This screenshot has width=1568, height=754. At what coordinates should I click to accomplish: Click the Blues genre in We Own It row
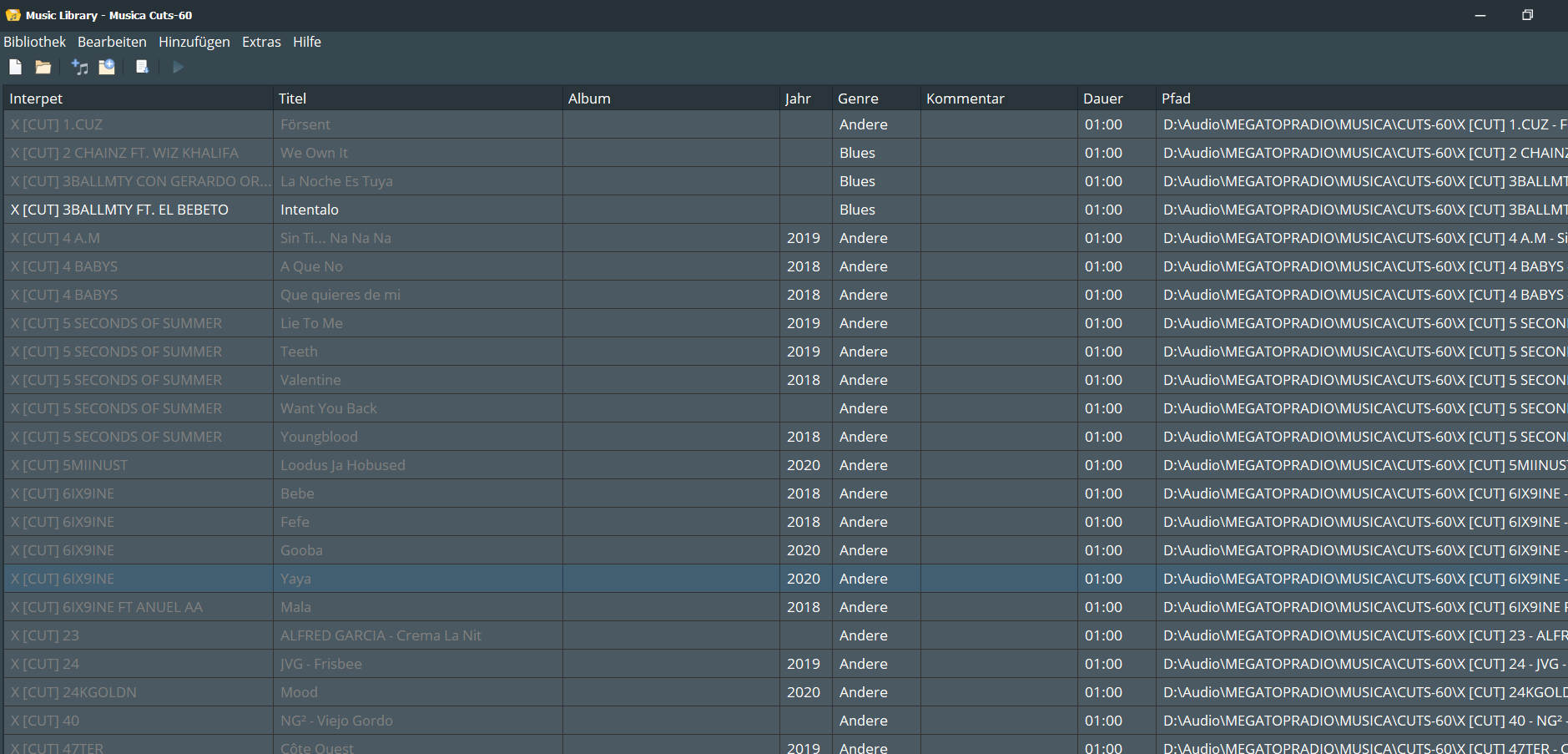[857, 153]
